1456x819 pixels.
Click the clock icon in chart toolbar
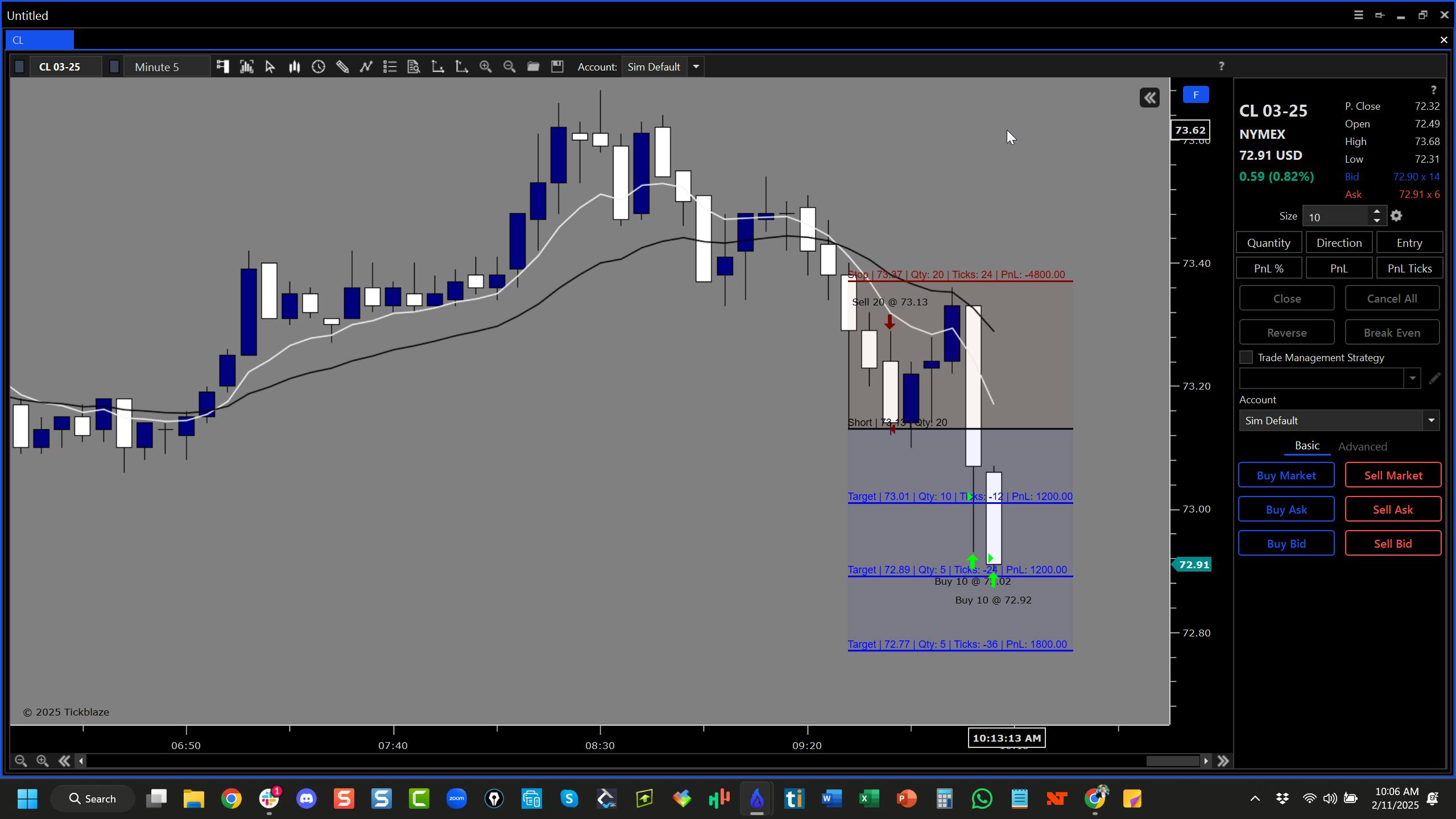click(x=318, y=67)
